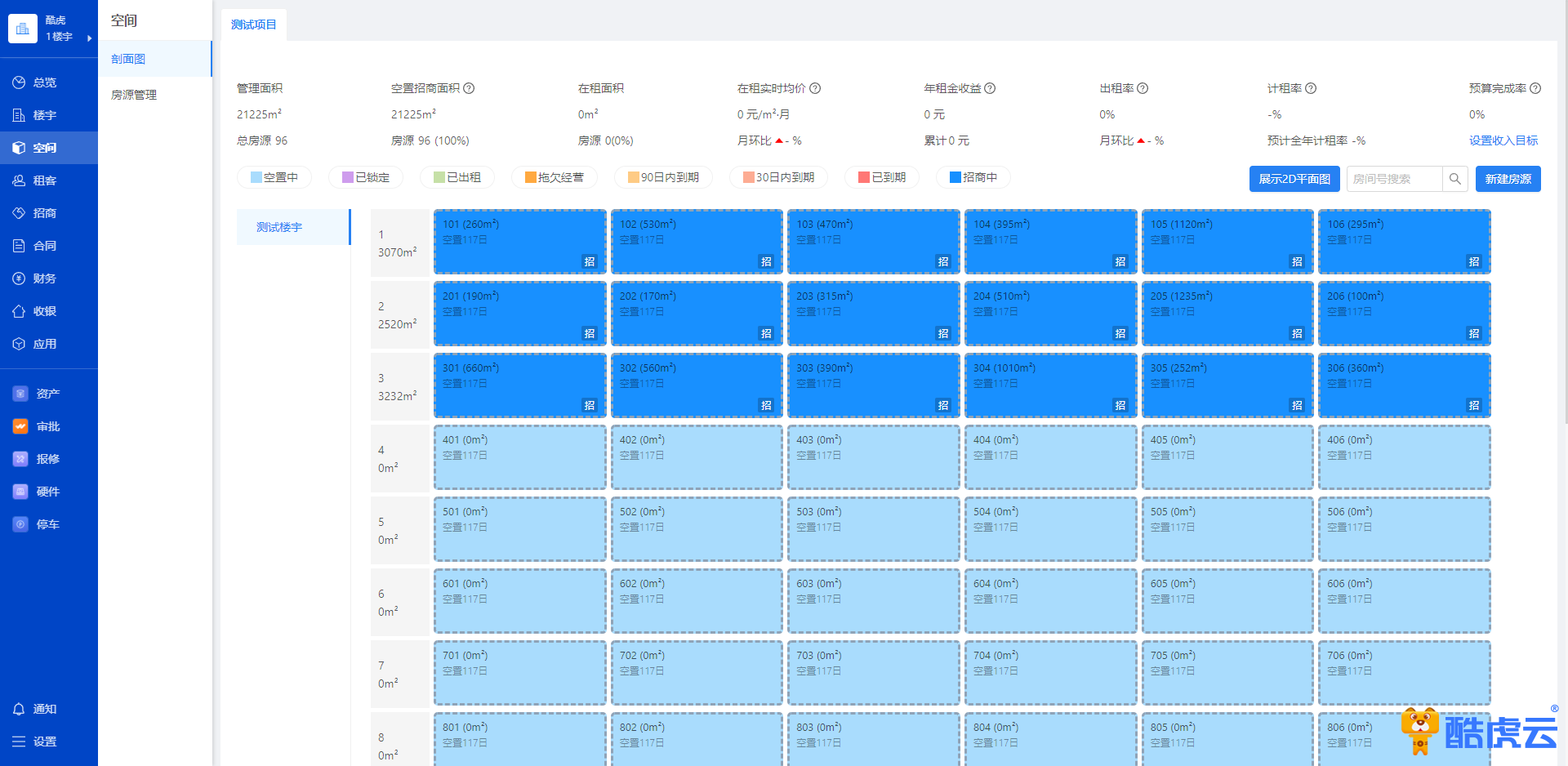
Task: Click help icon next to 在租实时均价
Action: tap(815, 88)
